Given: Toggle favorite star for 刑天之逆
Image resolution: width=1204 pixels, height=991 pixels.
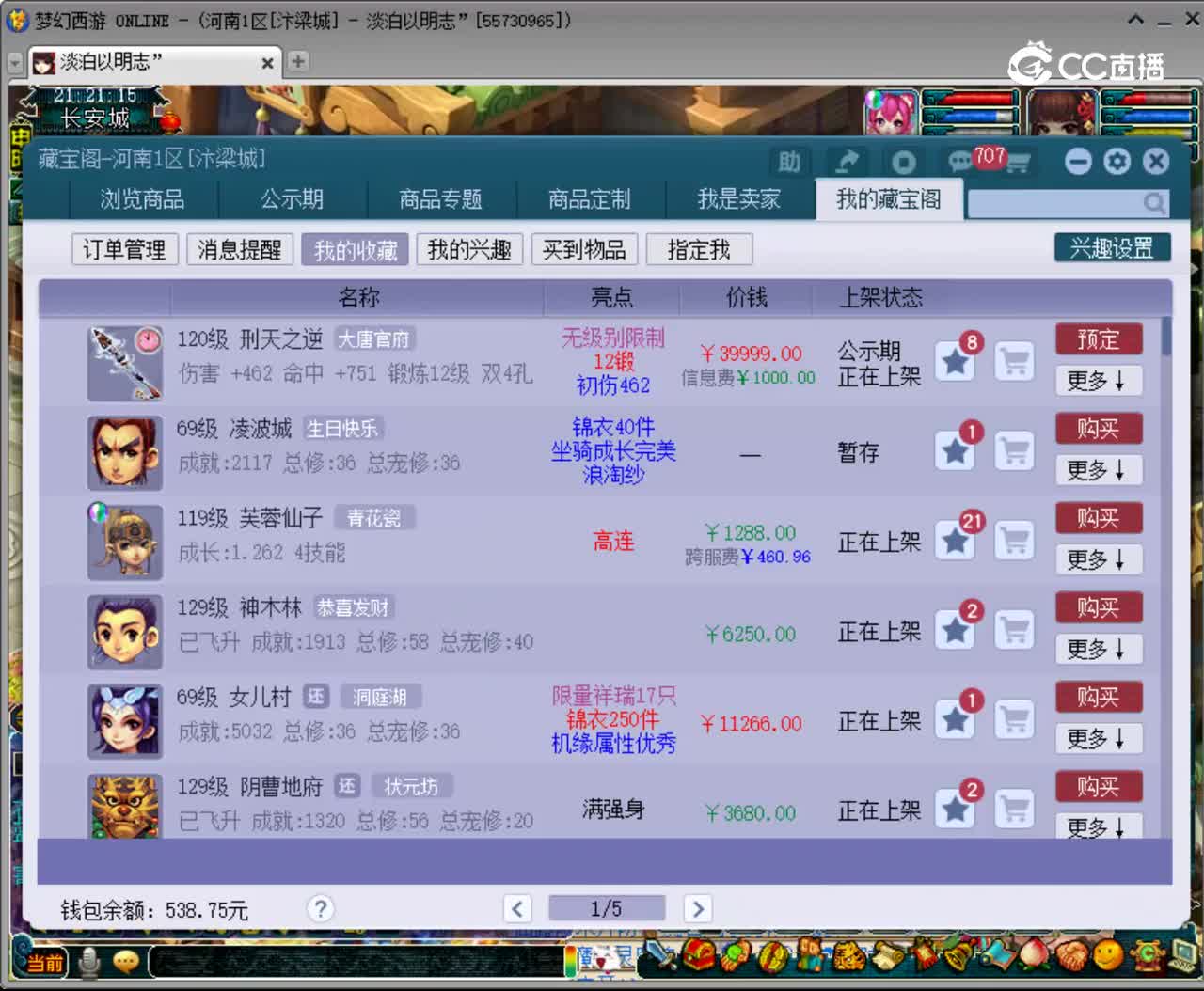Looking at the screenshot, I should [x=955, y=362].
